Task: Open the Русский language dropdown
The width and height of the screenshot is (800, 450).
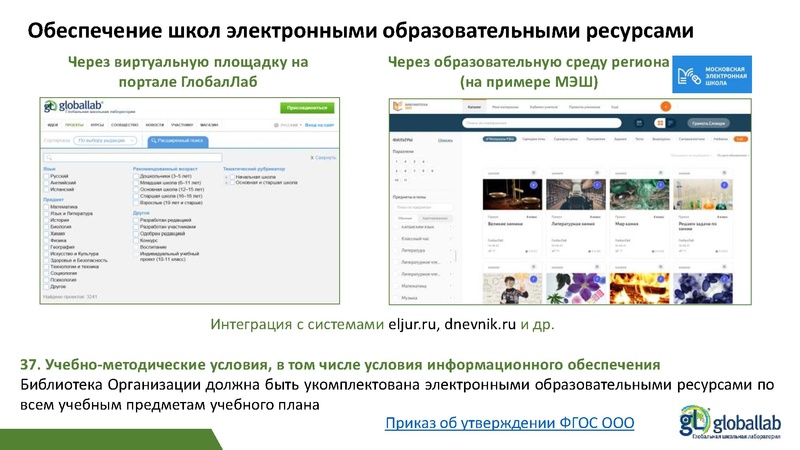Action: (291, 125)
